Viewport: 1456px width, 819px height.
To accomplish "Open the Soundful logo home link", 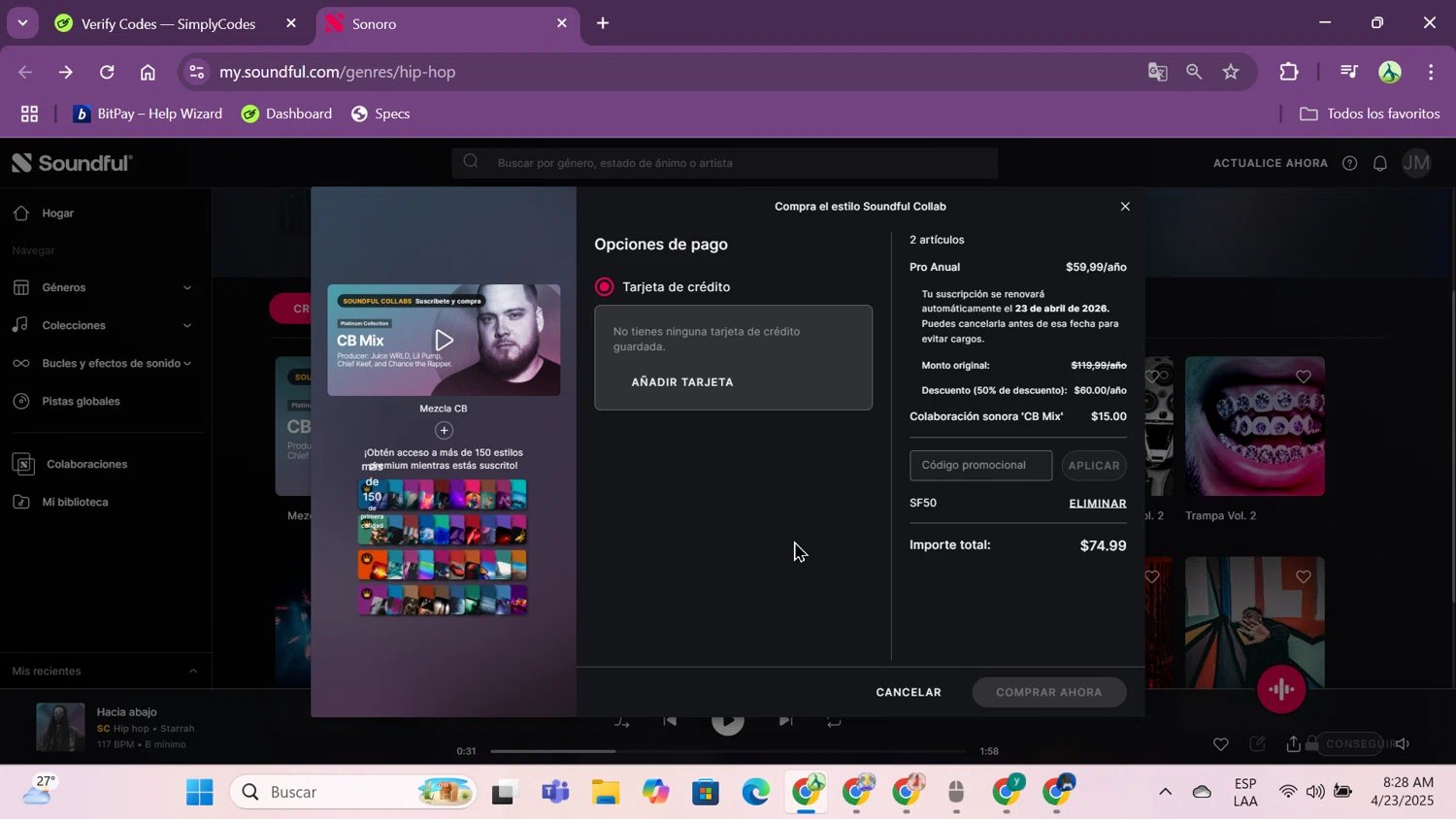I will (x=72, y=163).
